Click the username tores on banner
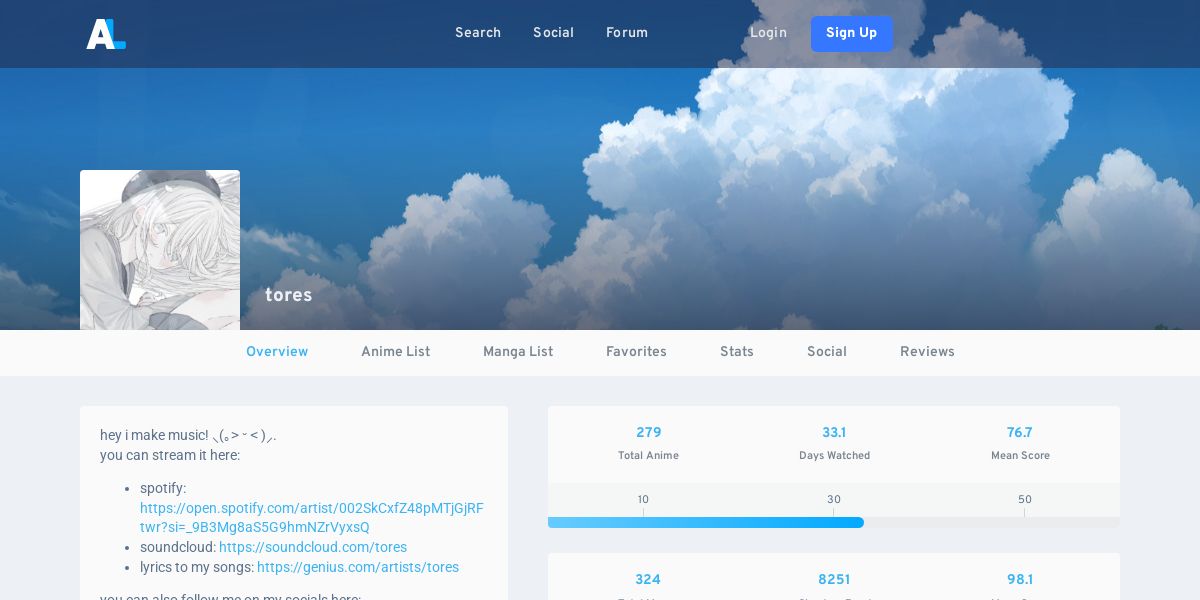 tap(289, 295)
